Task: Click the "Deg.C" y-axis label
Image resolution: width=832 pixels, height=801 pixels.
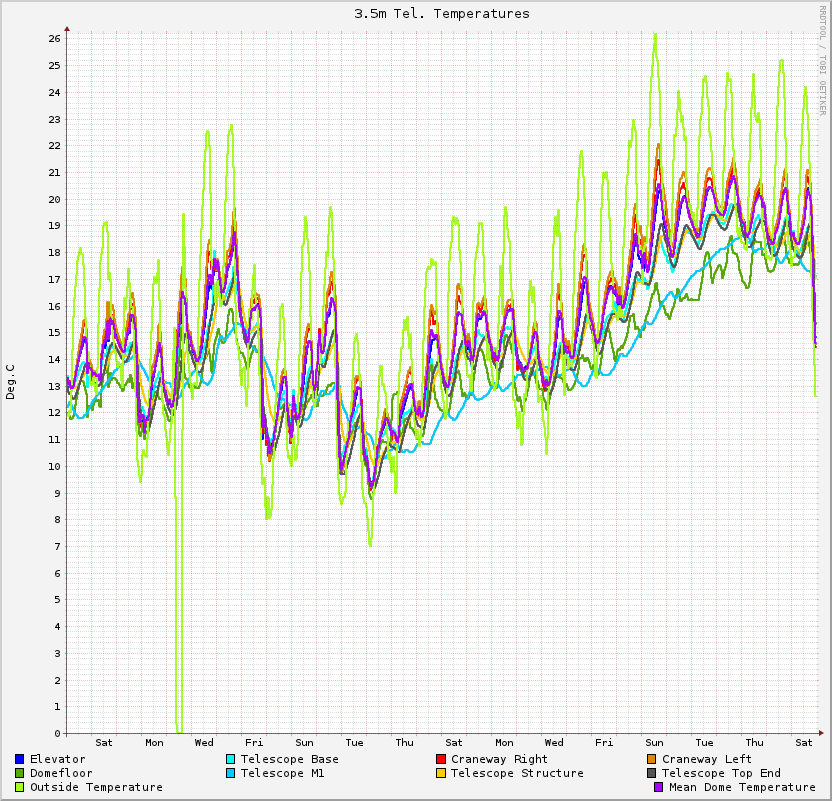Action: (11, 382)
